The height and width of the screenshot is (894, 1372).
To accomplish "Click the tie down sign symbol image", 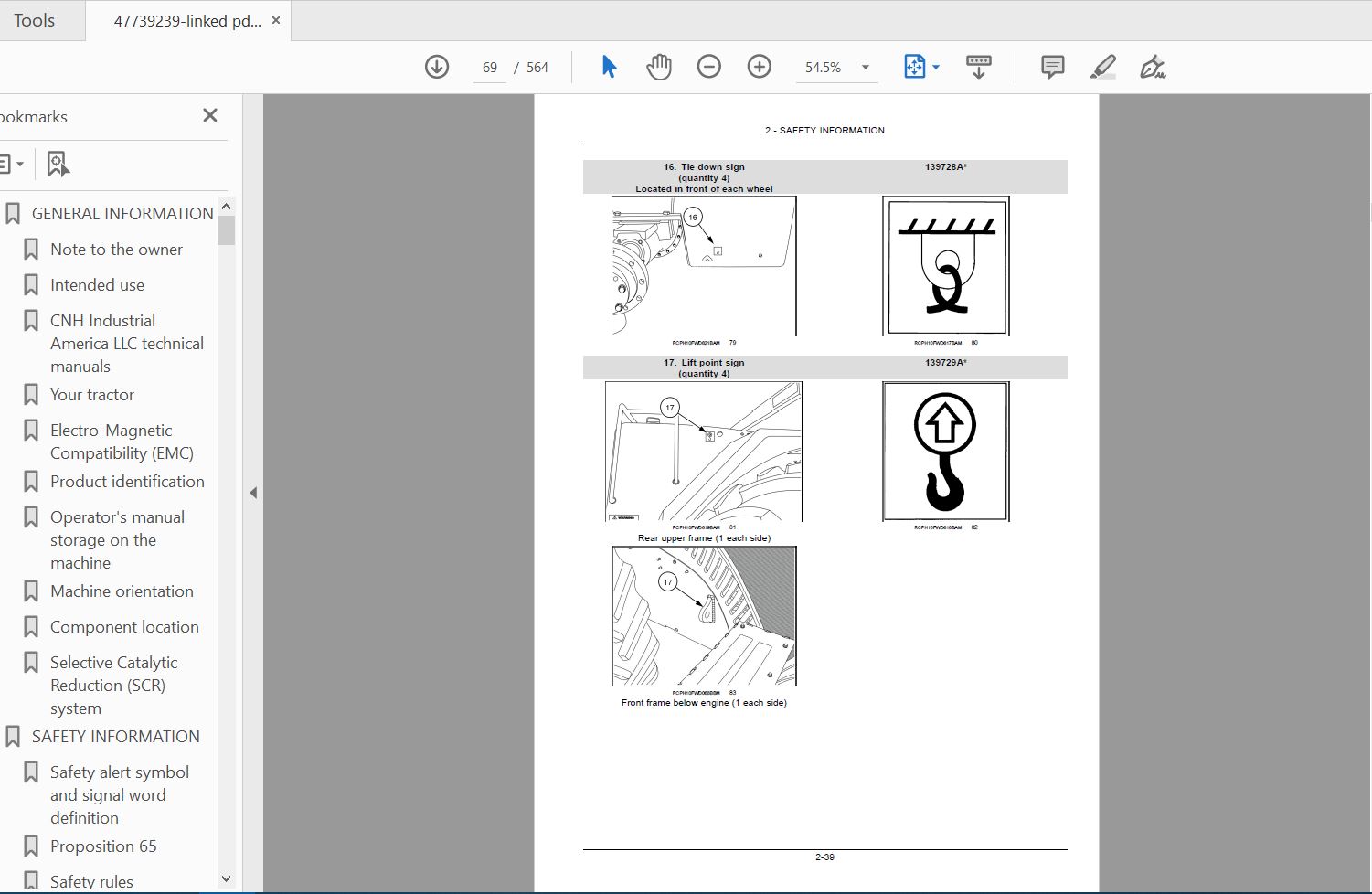I will [x=946, y=266].
